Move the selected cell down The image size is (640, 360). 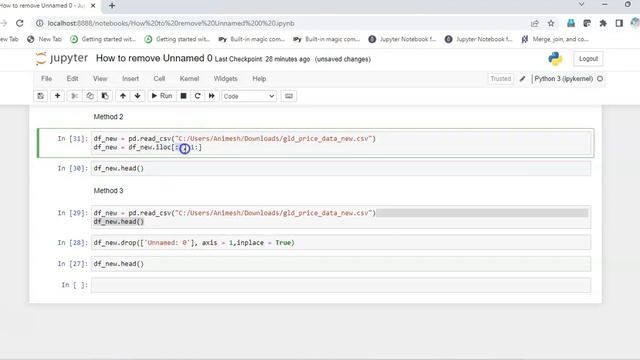click(x=138, y=96)
